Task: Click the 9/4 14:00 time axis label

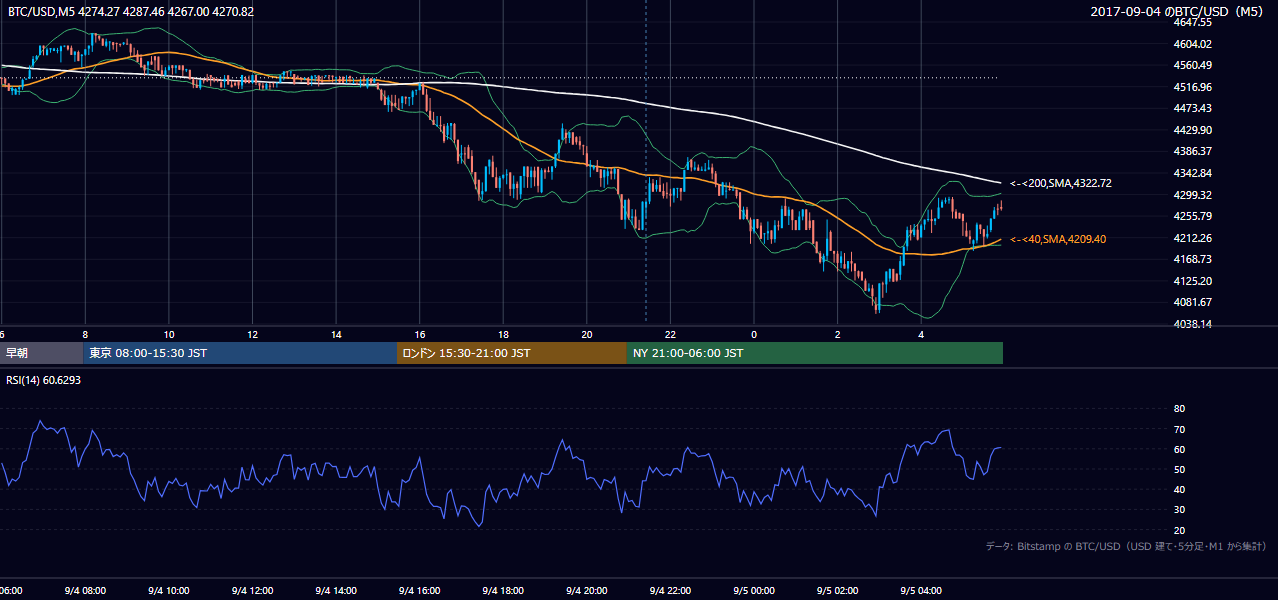Action: (x=336, y=590)
